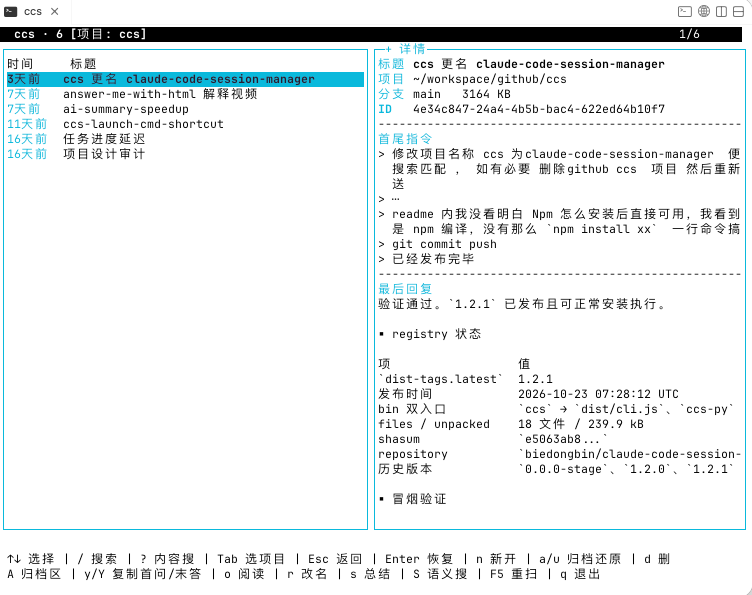Click the size value "3164 KB"
This screenshot has height=595, width=752.
[x=486, y=94]
